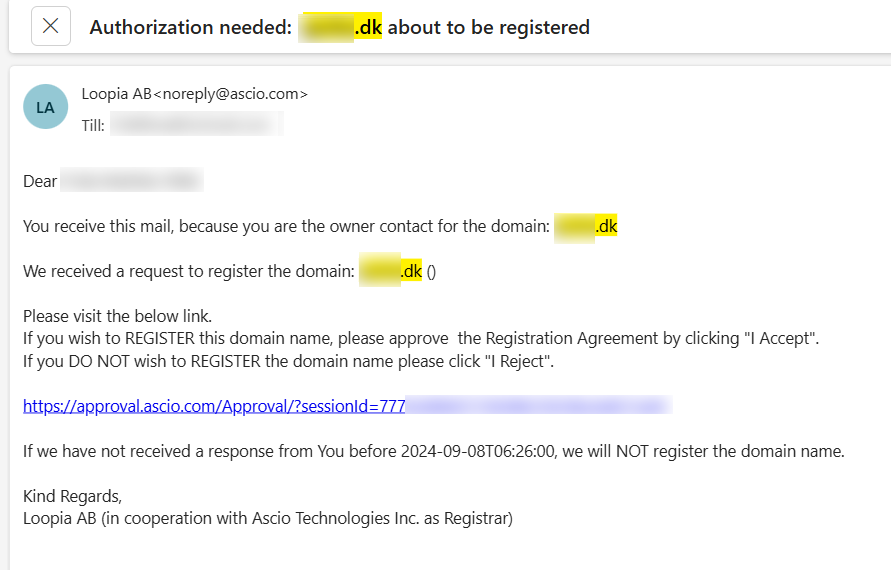Click the sentence mentioning "I Accept"
Image resolution: width=891 pixels, height=570 pixels.
click(x=421, y=339)
